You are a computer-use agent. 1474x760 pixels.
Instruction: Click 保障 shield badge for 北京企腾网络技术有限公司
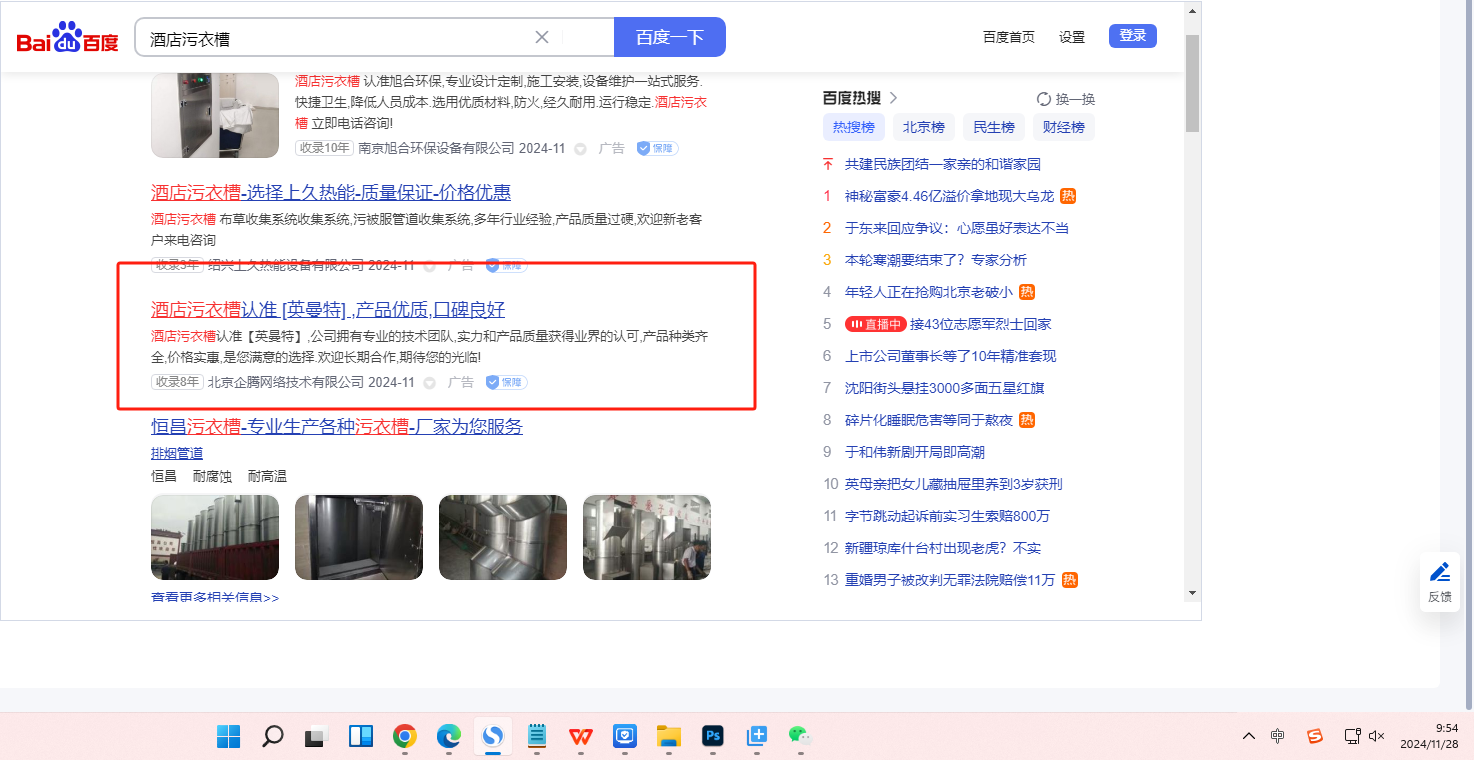point(506,382)
